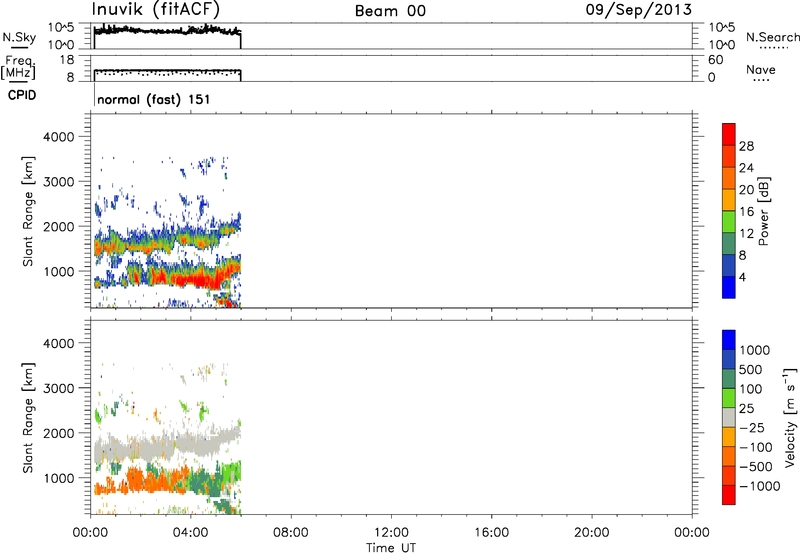Click the '20:00' time axis label
Image resolution: width=800 pixels, height=554 pixels.
point(591,533)
